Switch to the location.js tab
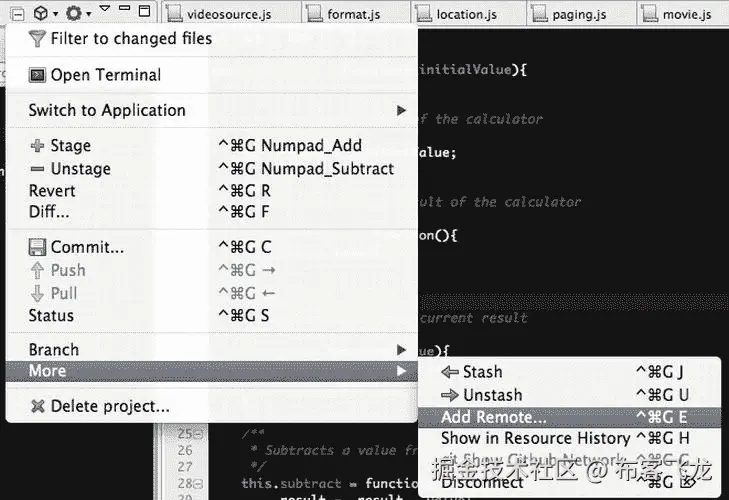This screenshot has height=500, width=729. pyautogui.click(x=469, y=14)
